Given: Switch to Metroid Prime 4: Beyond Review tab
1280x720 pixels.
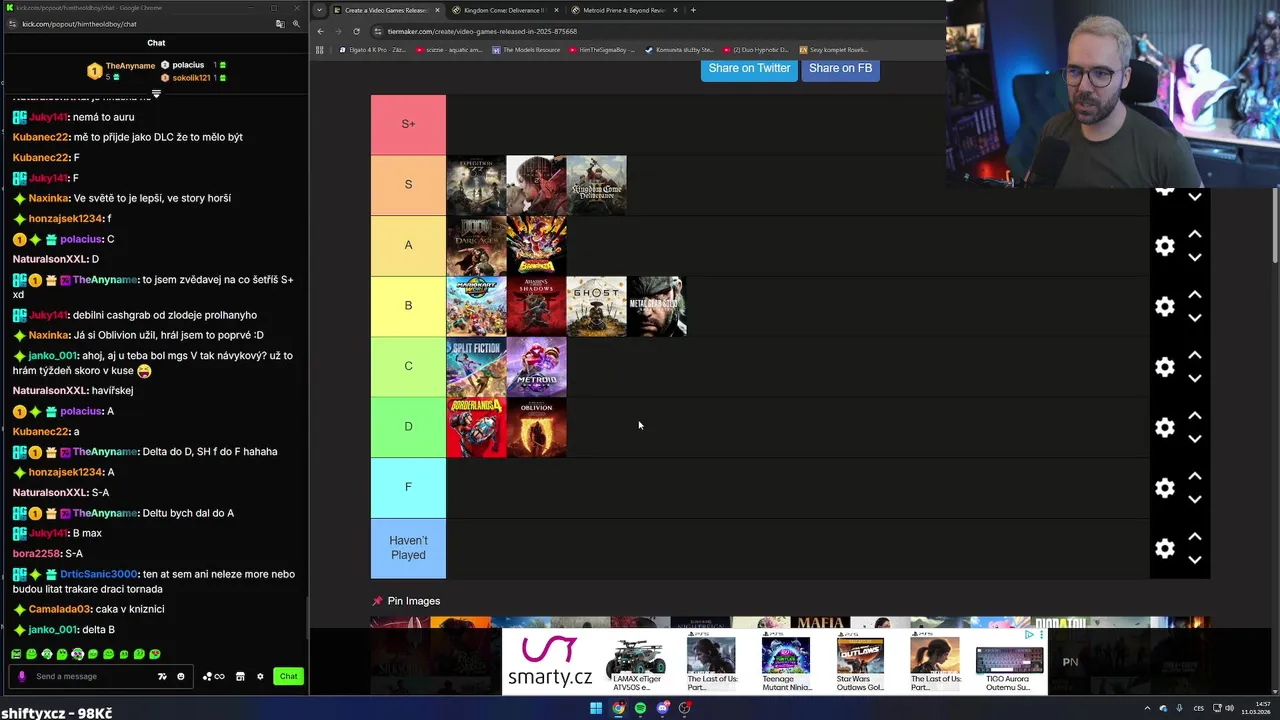Looking at the screenshot, I should [624, 10].
